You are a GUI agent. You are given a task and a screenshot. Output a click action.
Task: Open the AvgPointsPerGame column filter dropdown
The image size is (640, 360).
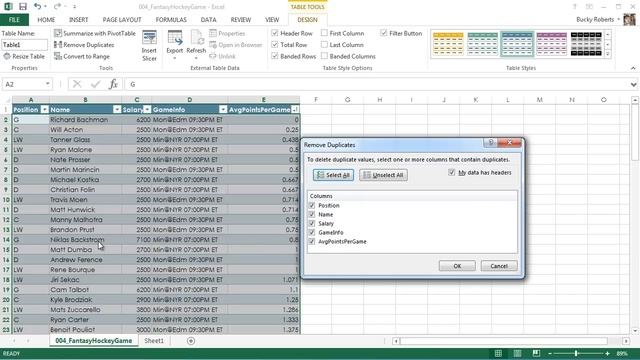tap(295, 109)
